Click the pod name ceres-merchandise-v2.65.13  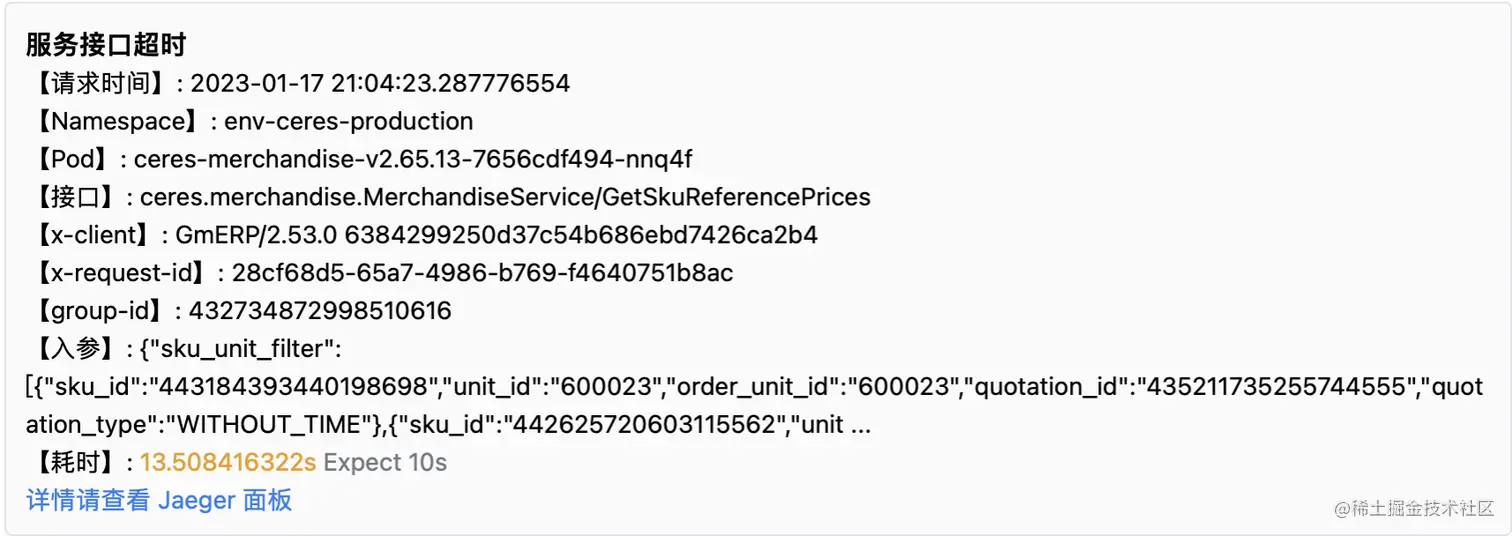[413, 159]
